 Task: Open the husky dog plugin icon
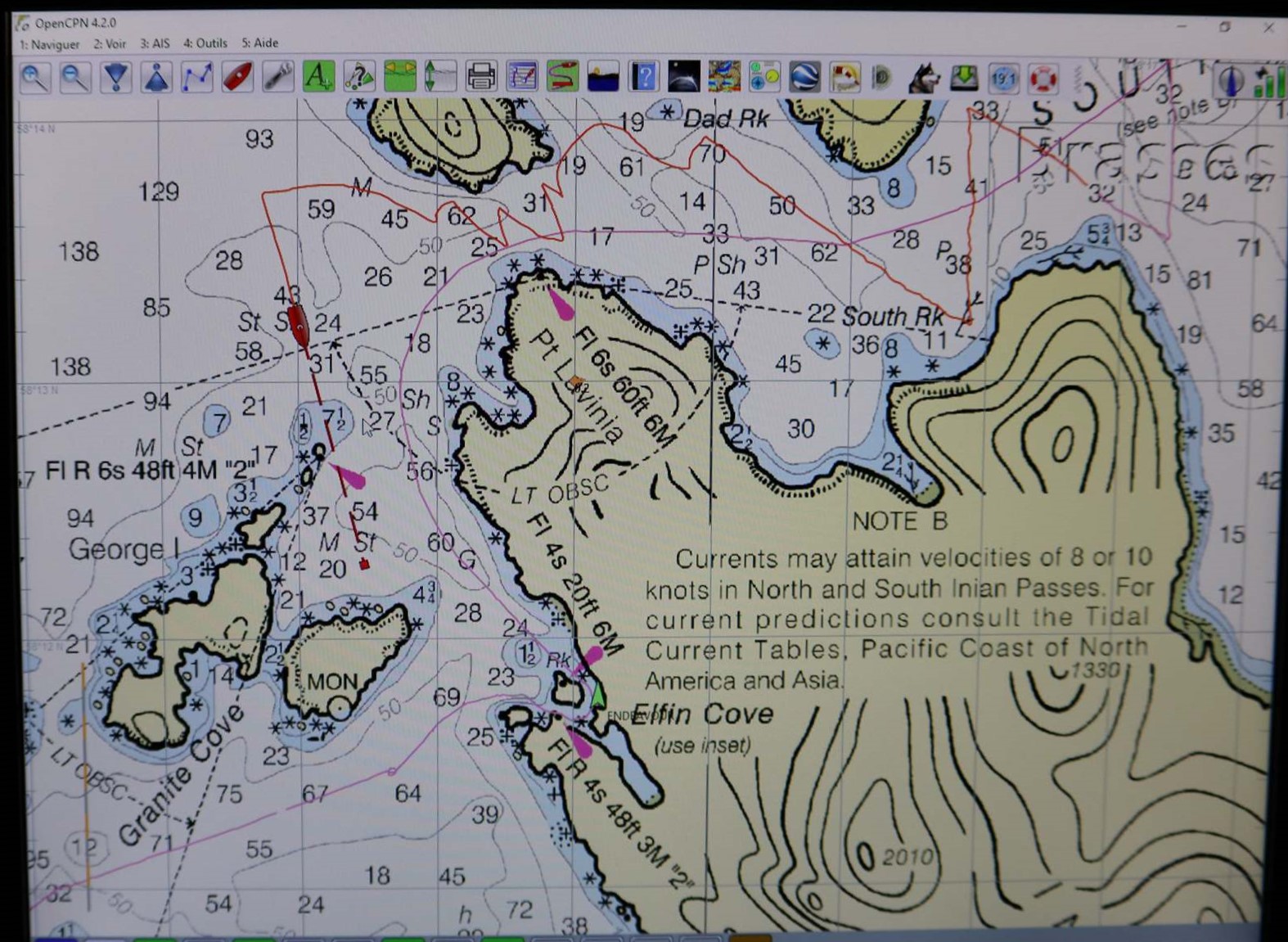tap(924, 78)
